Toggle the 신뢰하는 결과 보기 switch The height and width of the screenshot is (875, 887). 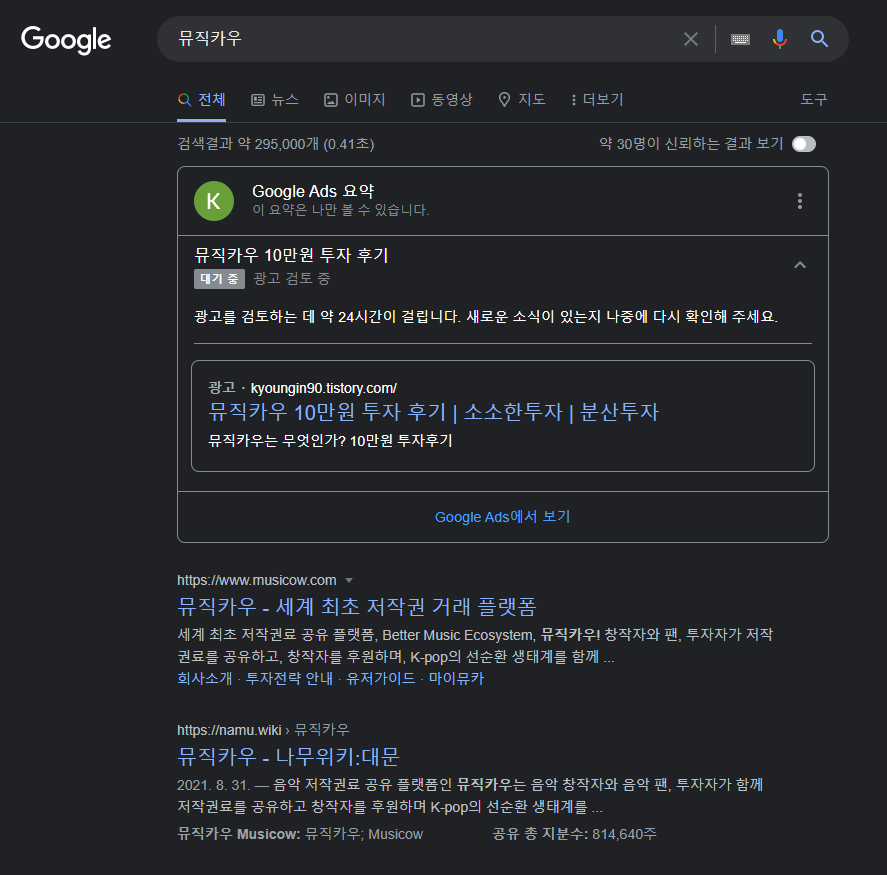(x=804, y=144)
